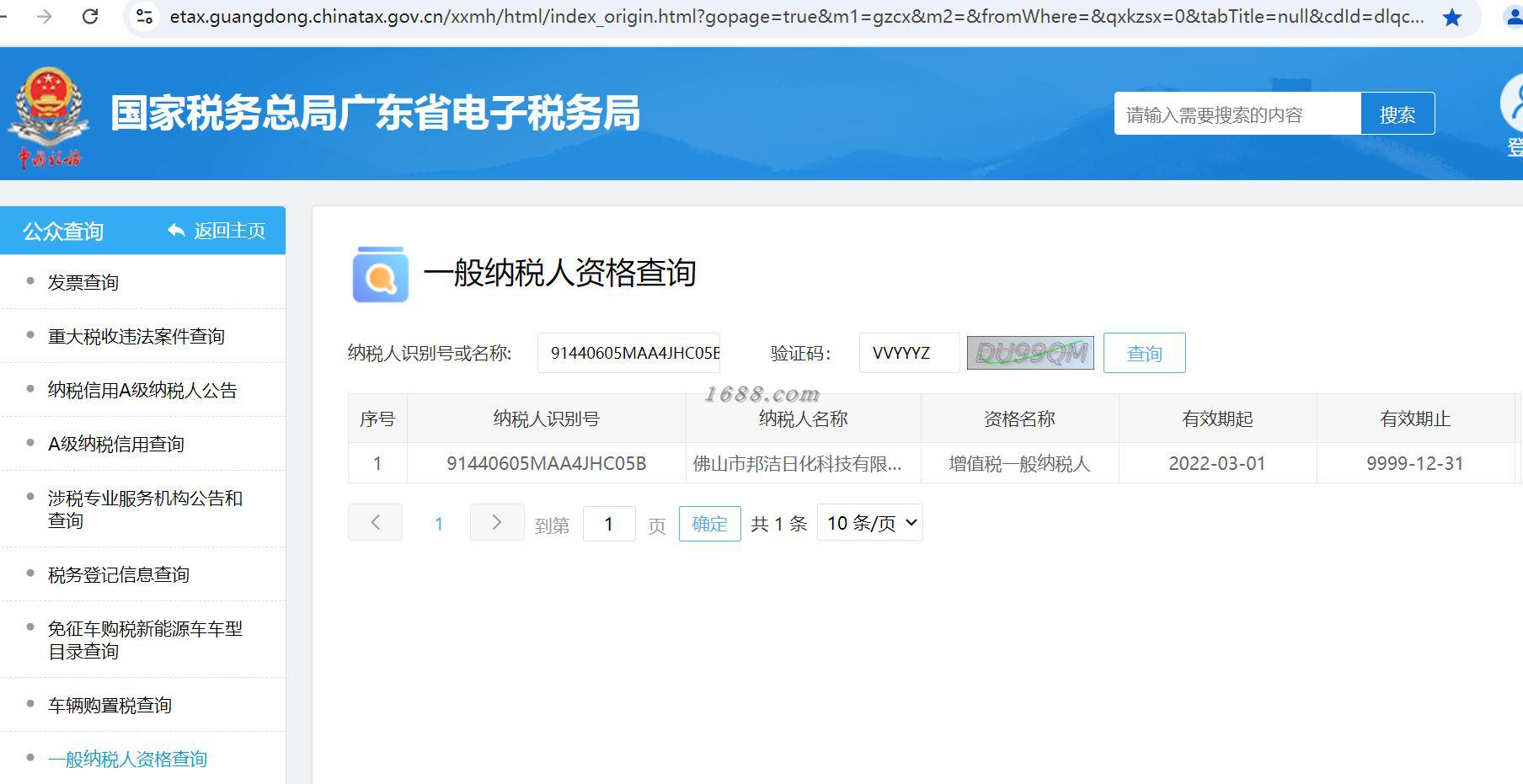Refresh the captcha image DU99QM
The image size is (1523, 784).
tap(1030, 353)
